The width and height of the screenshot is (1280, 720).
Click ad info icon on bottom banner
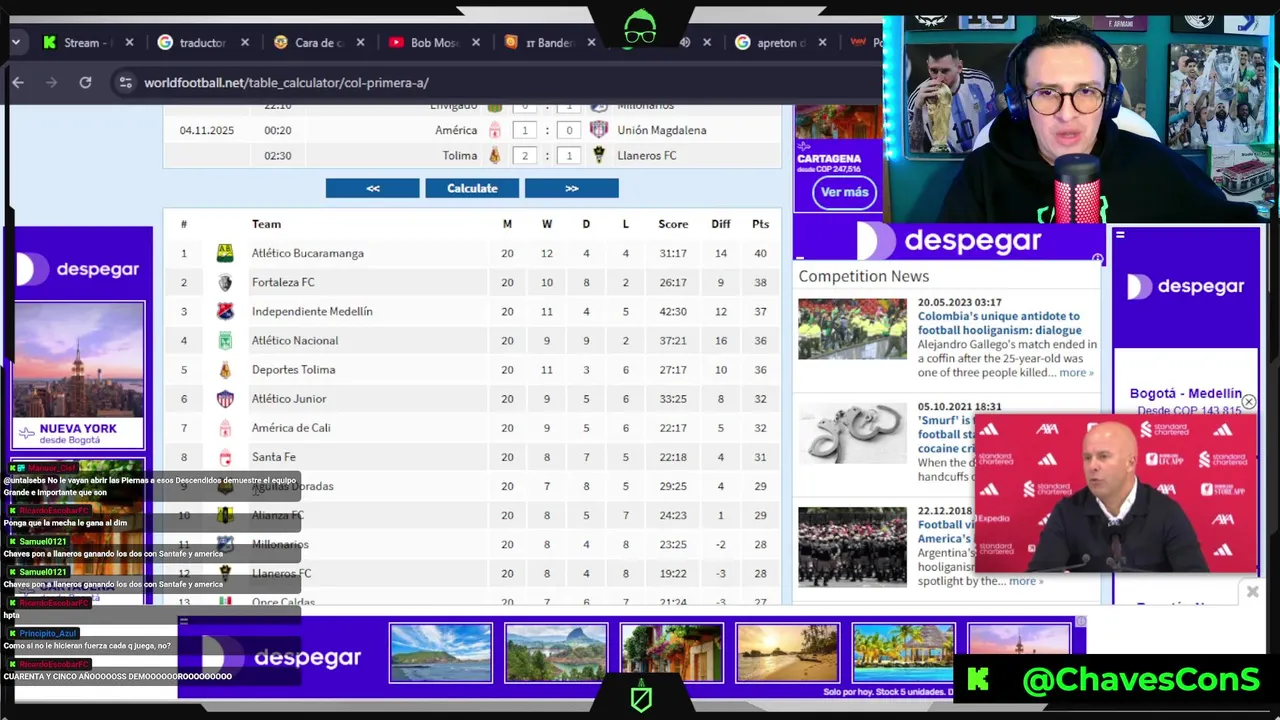click(x=1080, y=622)
